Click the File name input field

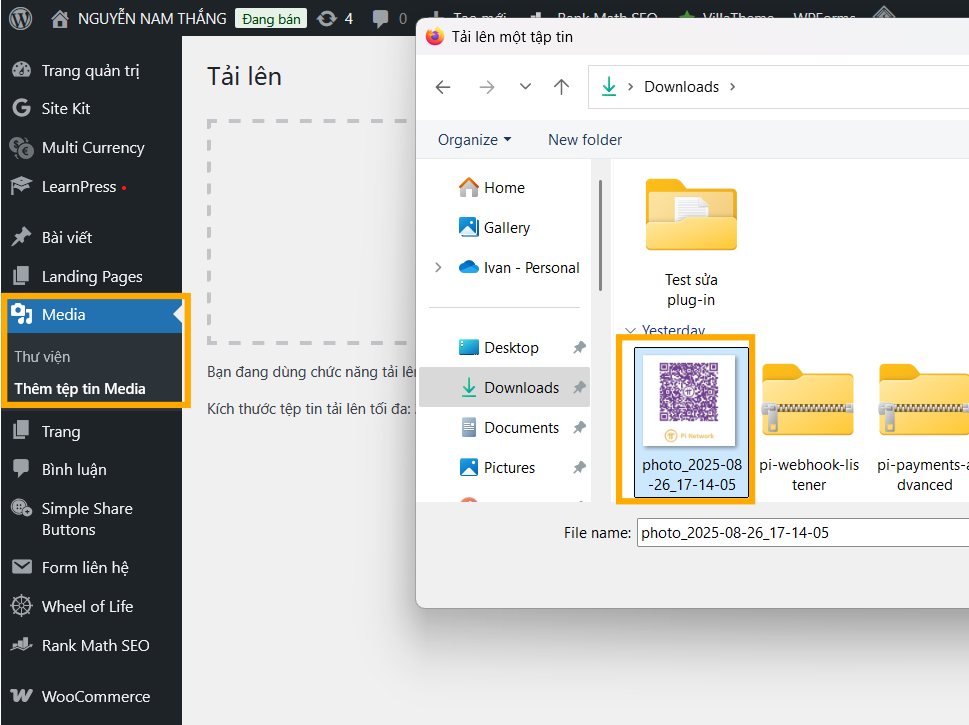tap(803, 533)
